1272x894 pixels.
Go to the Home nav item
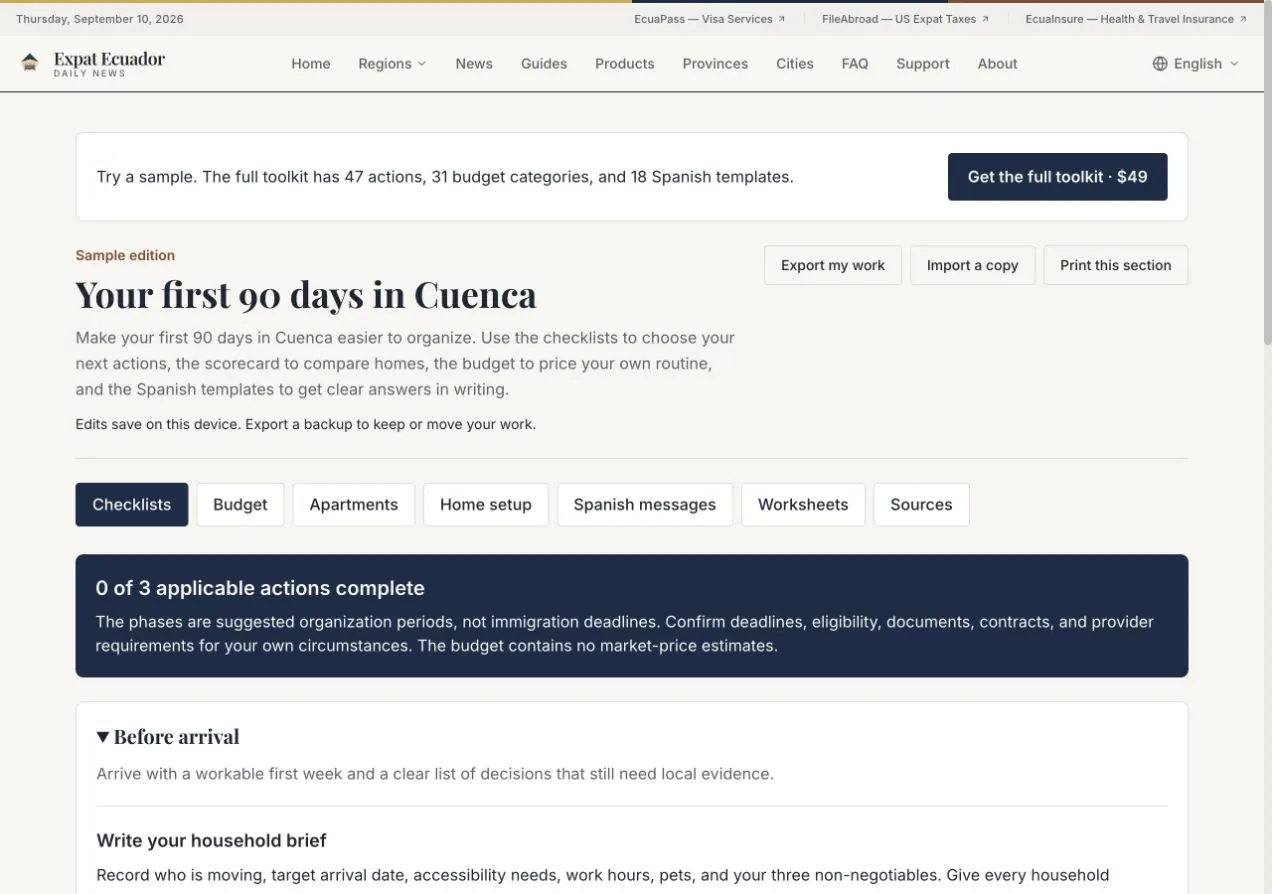(x=311, y=63)
